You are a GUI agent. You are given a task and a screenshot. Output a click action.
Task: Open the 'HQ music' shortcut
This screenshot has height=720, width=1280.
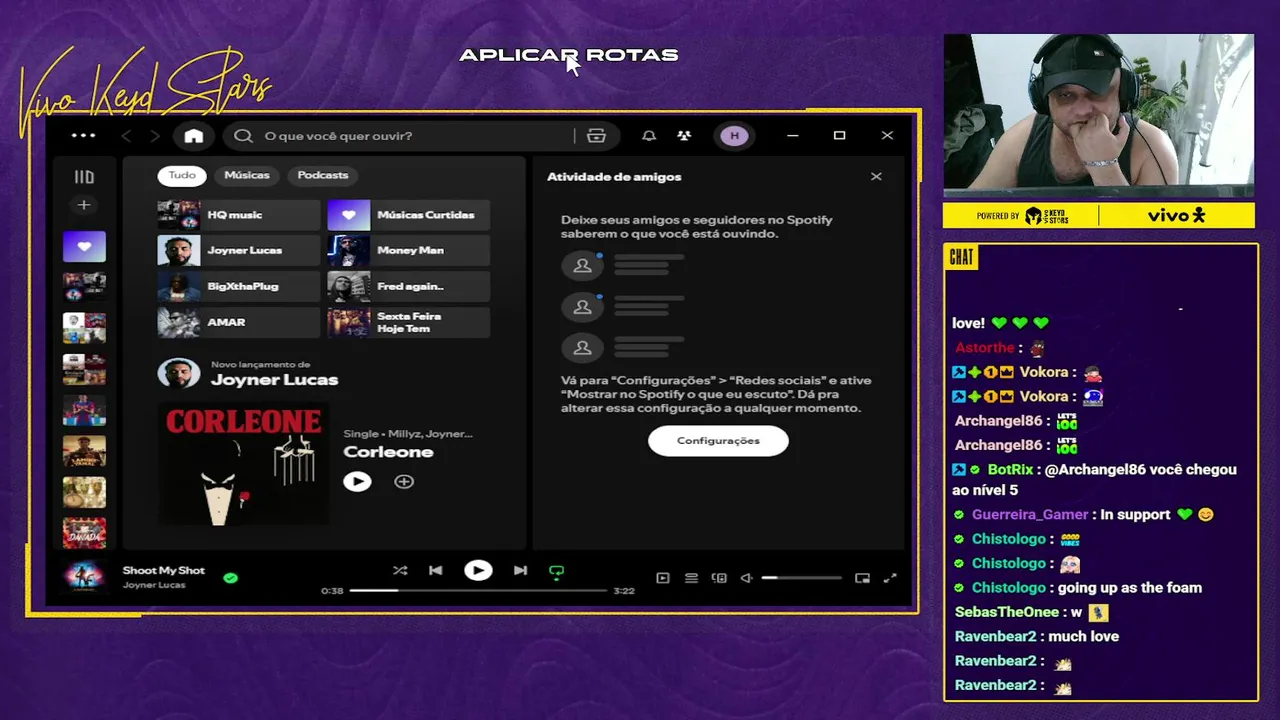click(239, 215)
